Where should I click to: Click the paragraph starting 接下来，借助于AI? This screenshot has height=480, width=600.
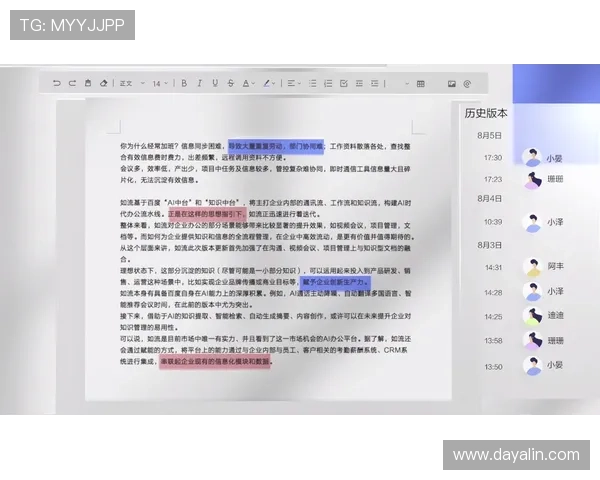click(265, 322)
